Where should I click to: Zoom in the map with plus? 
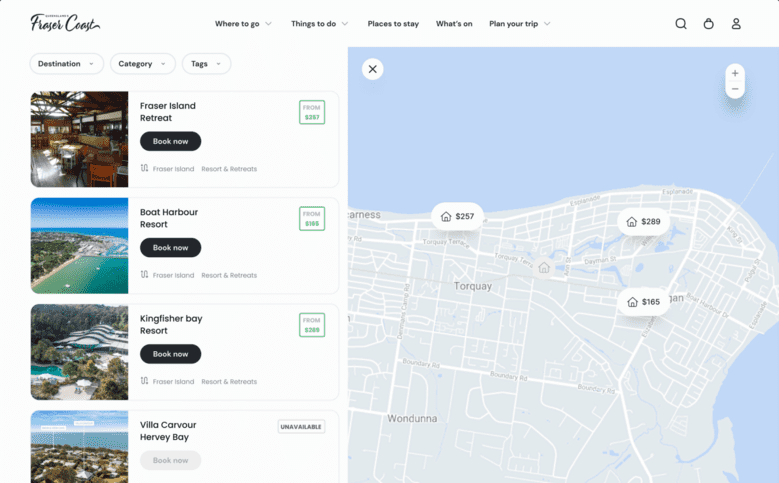735,73
